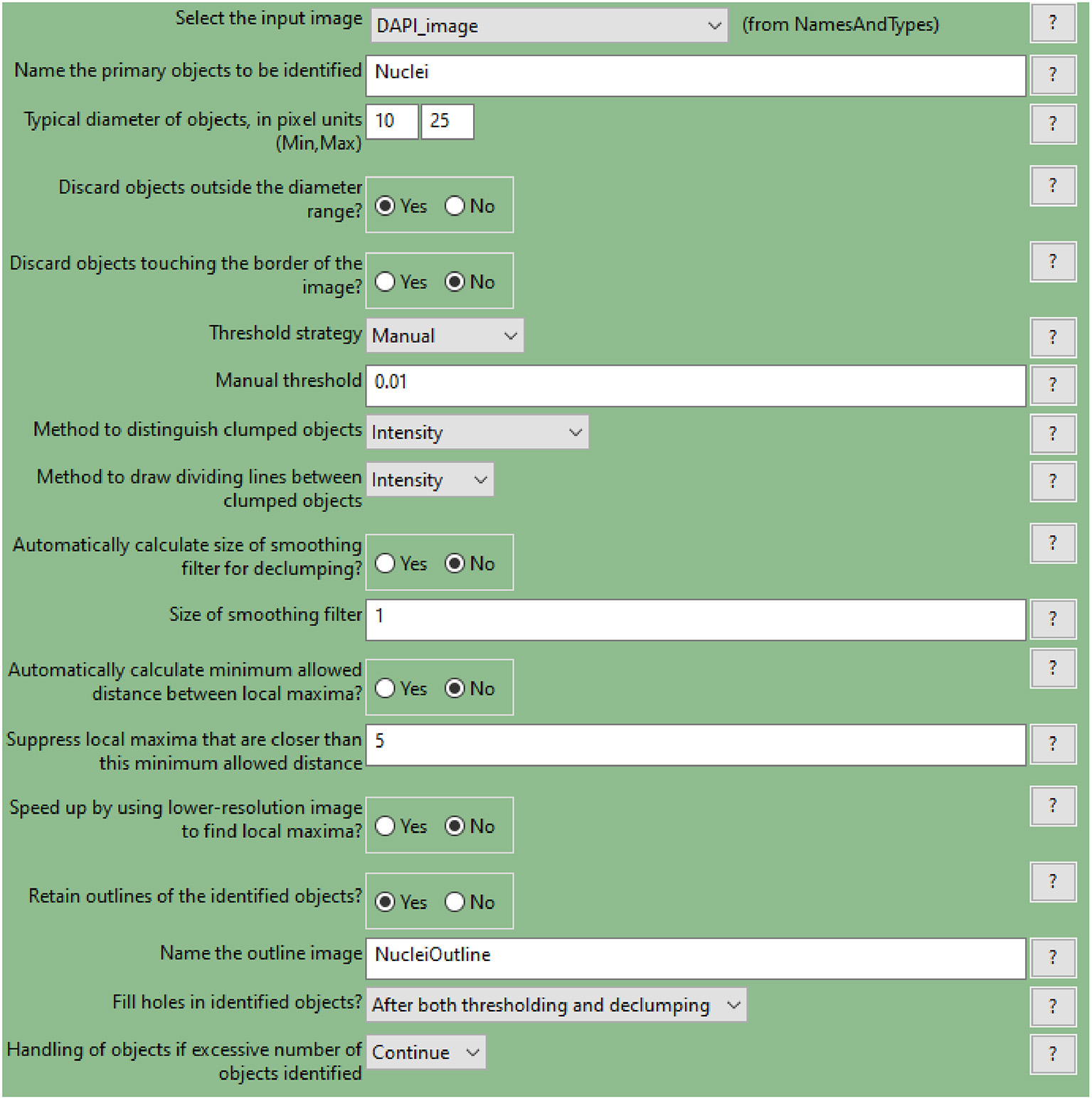Viewport: 1092px width, 1111px height.
Task: Open help for Threshold strategy setting
Action: click(x=1052, y=337)
